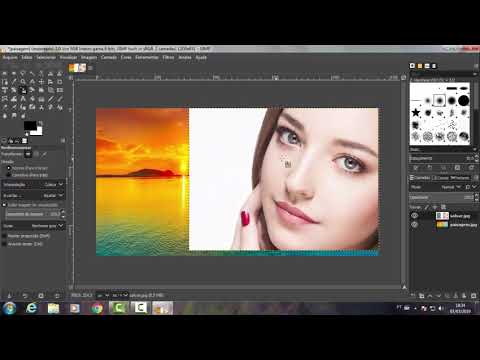Delete the selected layer
480x360 pixels.
click(473, 295)
